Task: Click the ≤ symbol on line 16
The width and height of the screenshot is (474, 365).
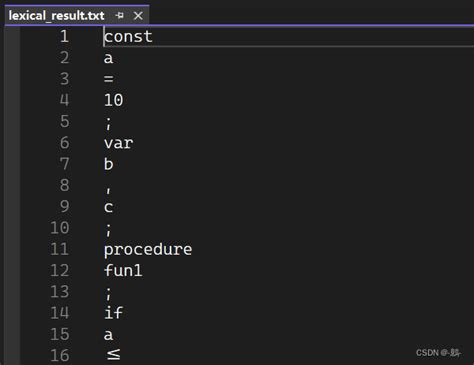Action: (114, 354)
